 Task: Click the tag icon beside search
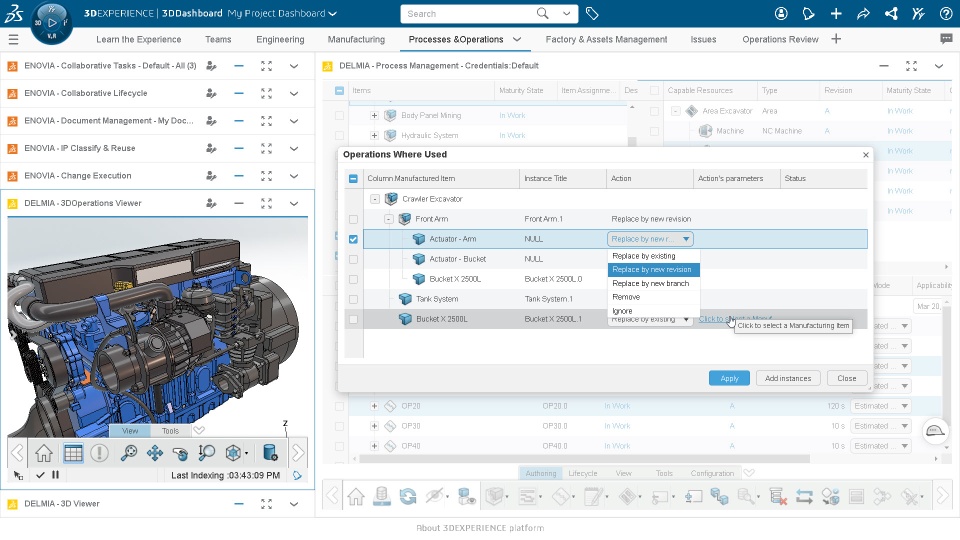pyautogui.click(x=591, y=13)
